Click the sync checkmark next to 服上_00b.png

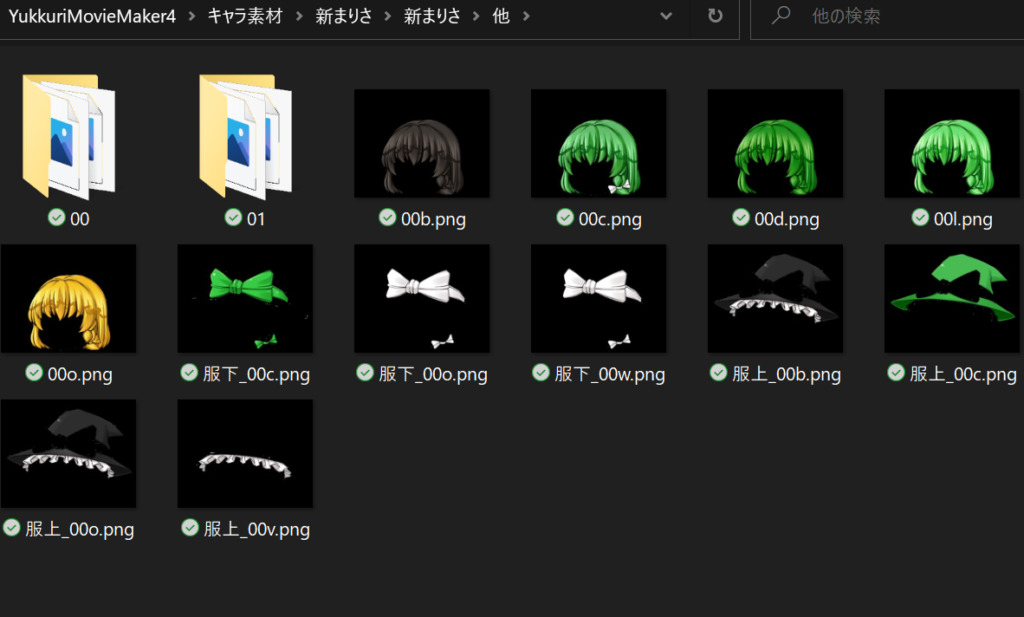tap(718, 373)
